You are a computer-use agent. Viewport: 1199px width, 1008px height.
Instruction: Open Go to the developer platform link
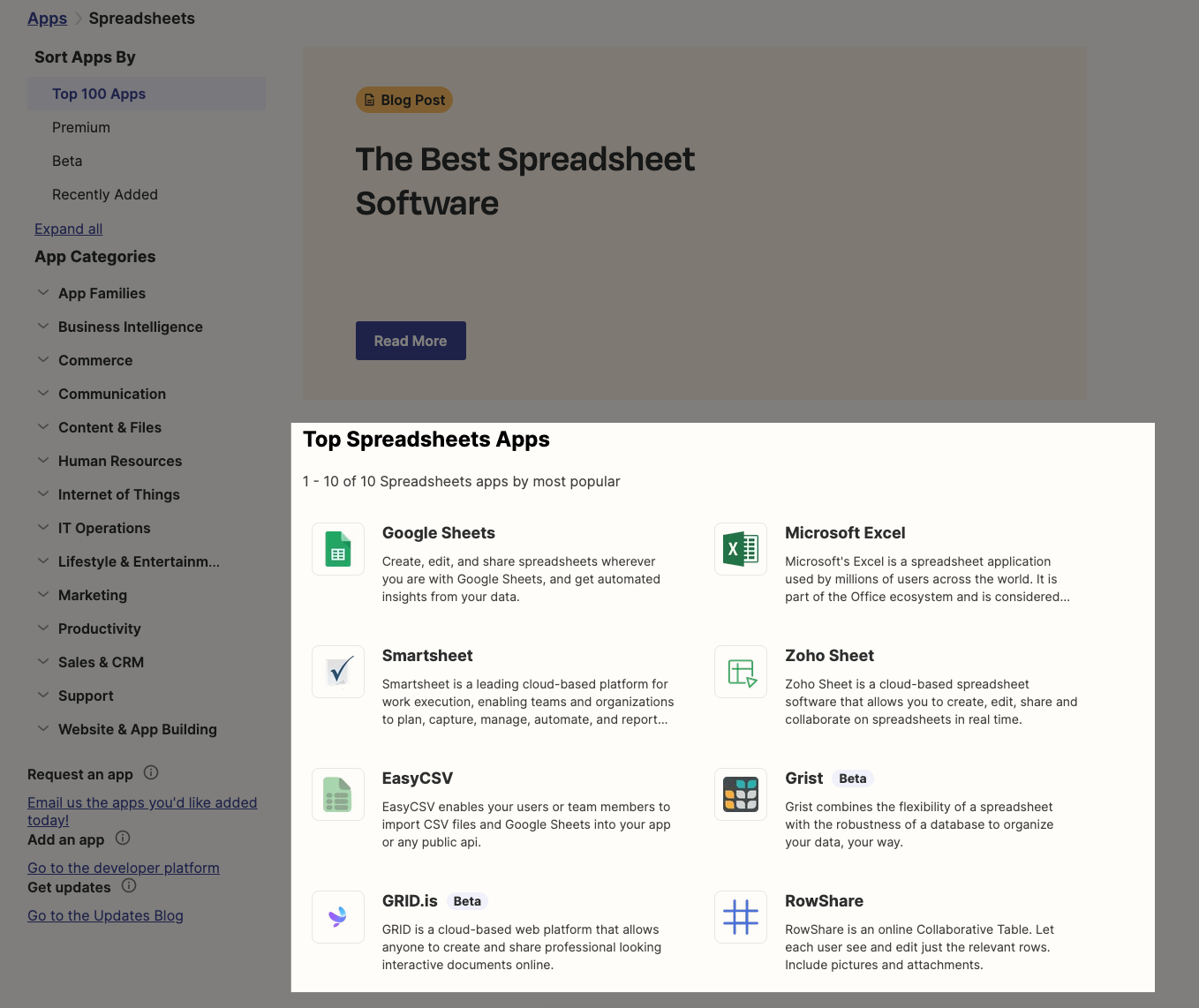tap(124, 868)
